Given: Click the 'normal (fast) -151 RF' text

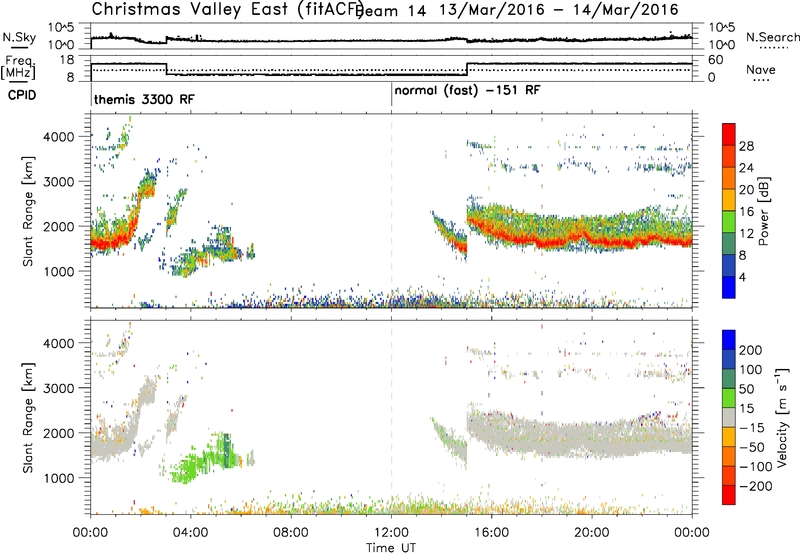Looking at the screenshot, I should pyautogui.click(x=467, y=90).
